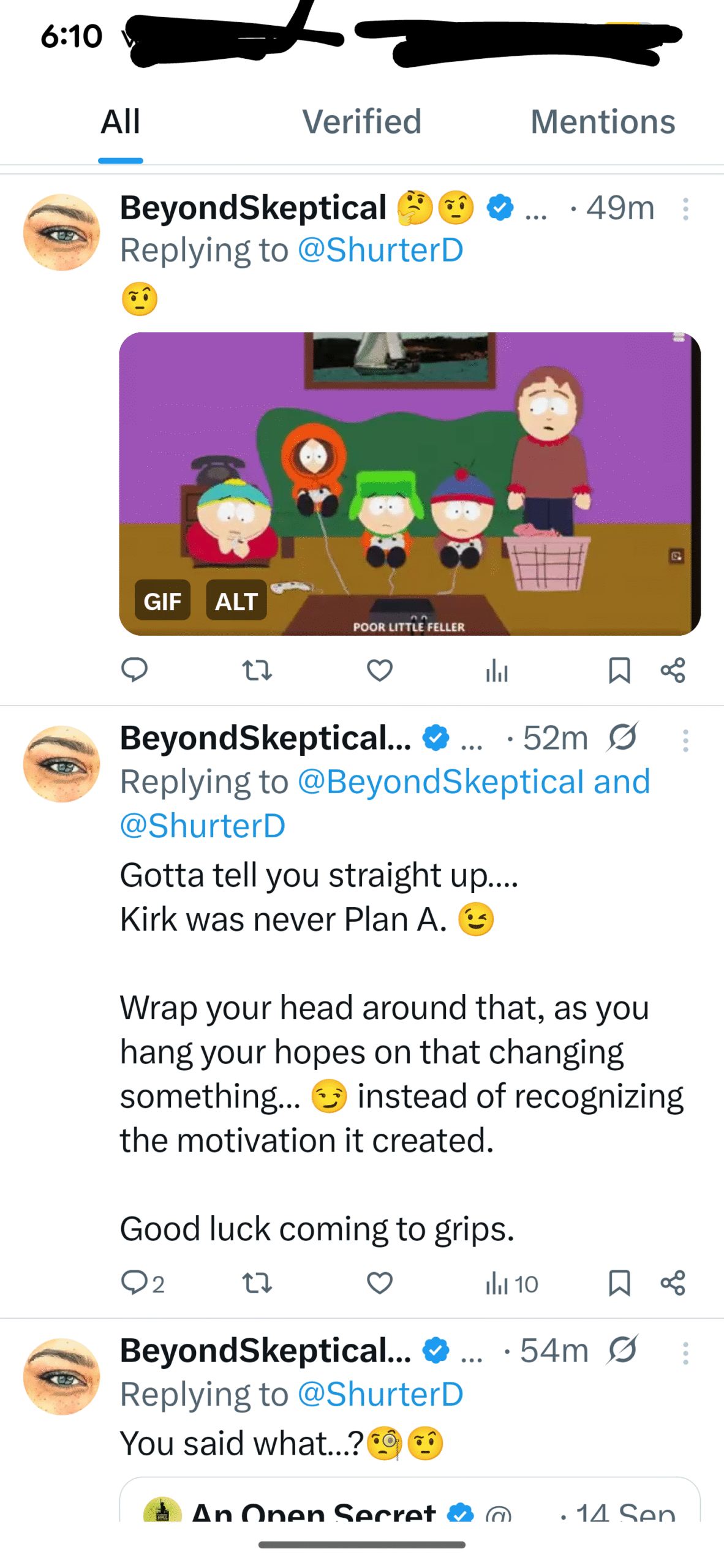Open @ShurterD profile link in 49m tweet

pyautogui.click(x=380, y=251)
